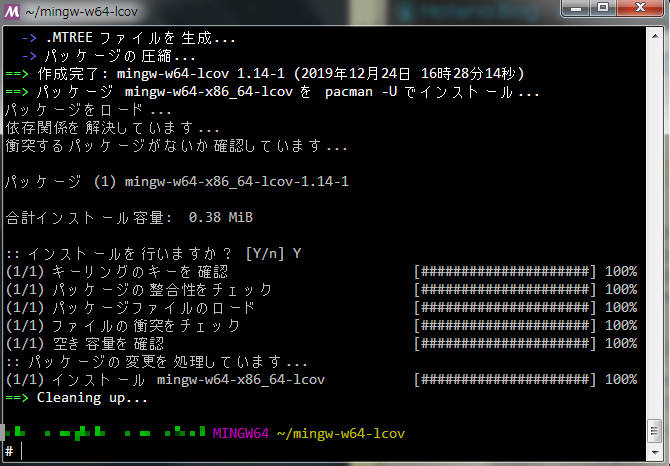Click the 'パッケージの圧縮...' line
The width and height of the screenshot is (670, 466).
coord(109,56)
